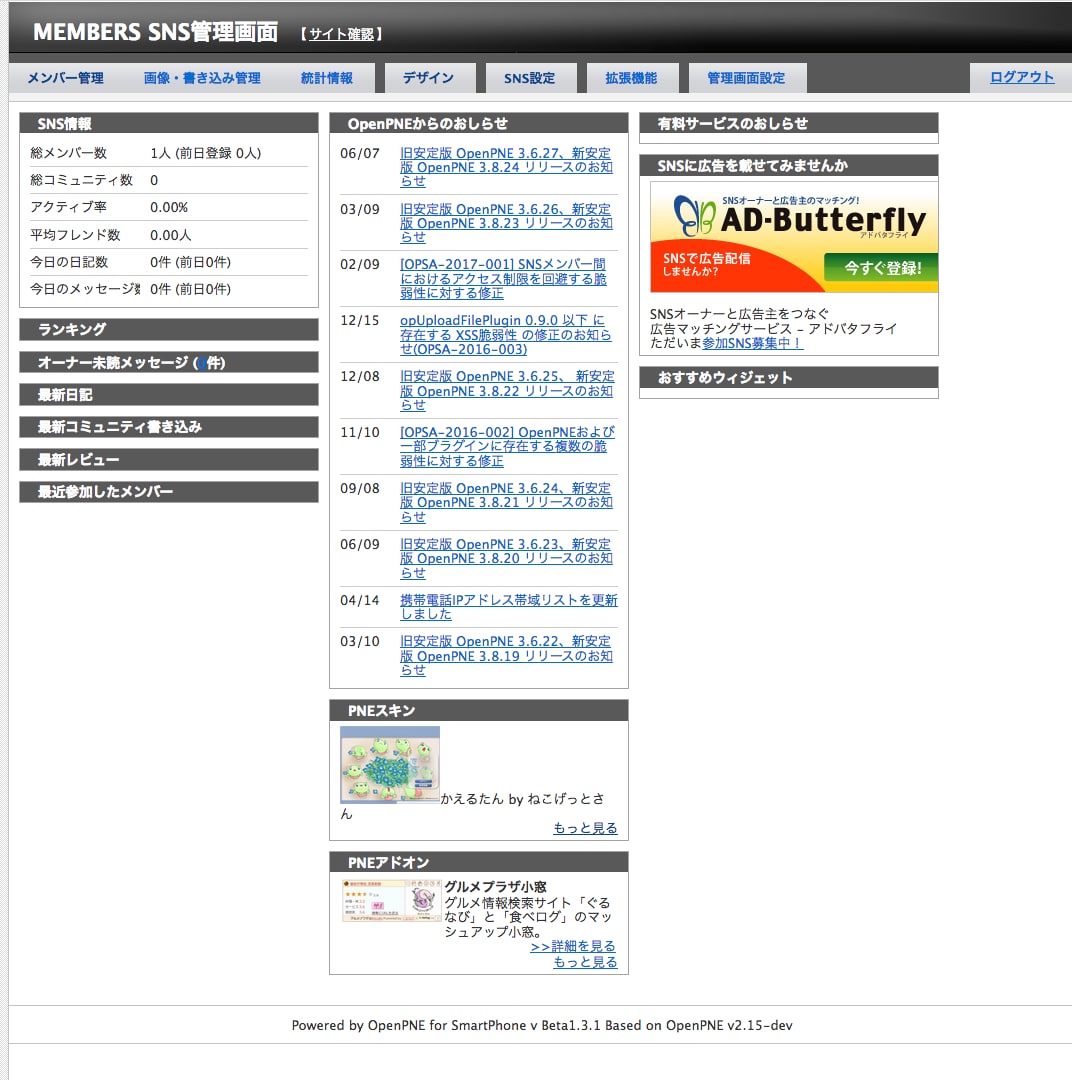Screen dimensions: 1072x1080
Task: Open the OpenPNE 3.6.25 release notice
Action: click(x=506, y=391)
